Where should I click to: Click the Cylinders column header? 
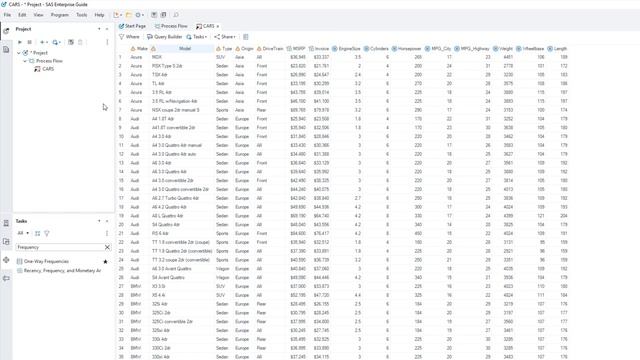pyautogui.click(x=376, y=49)
